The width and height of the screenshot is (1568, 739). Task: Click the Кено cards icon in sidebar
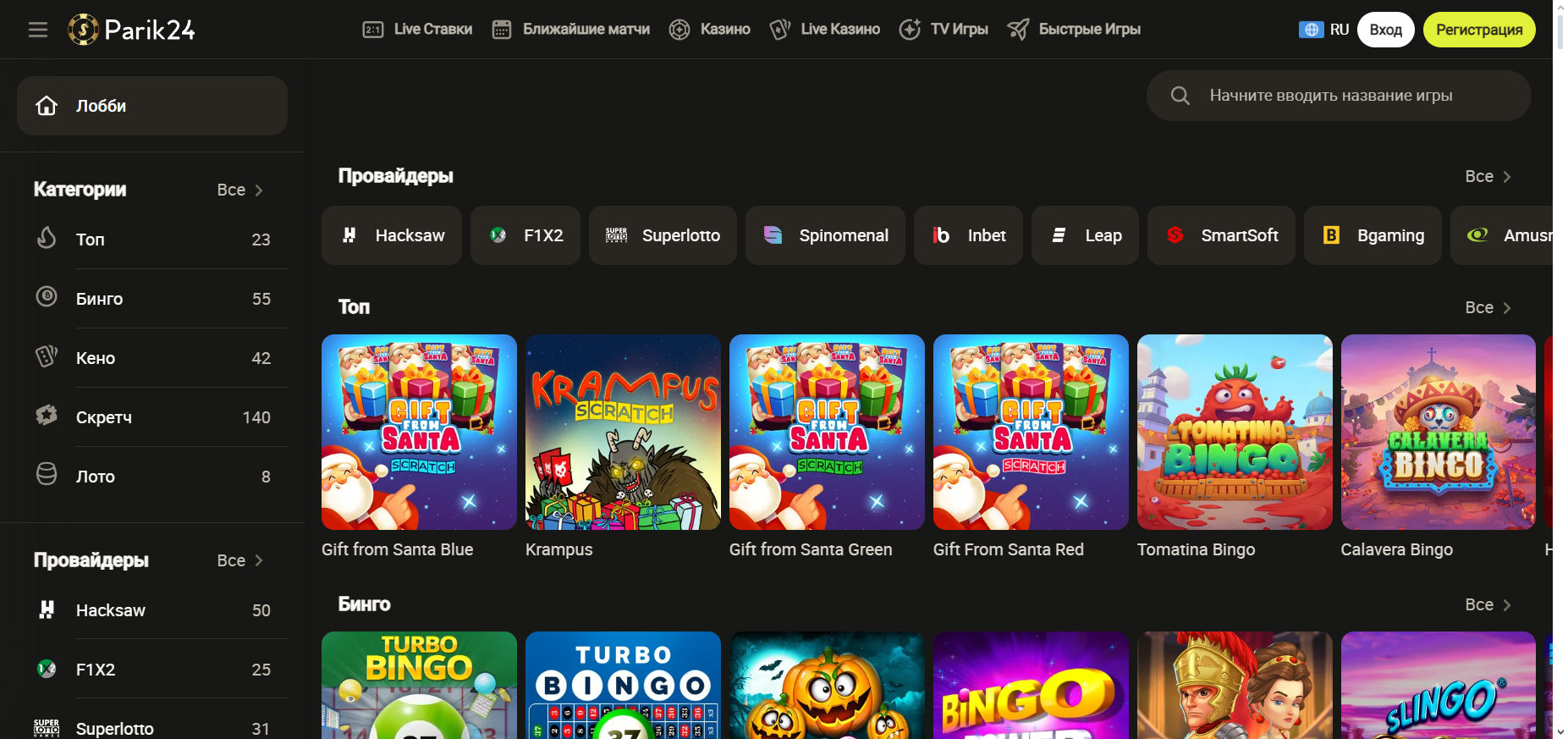point(47,356)
